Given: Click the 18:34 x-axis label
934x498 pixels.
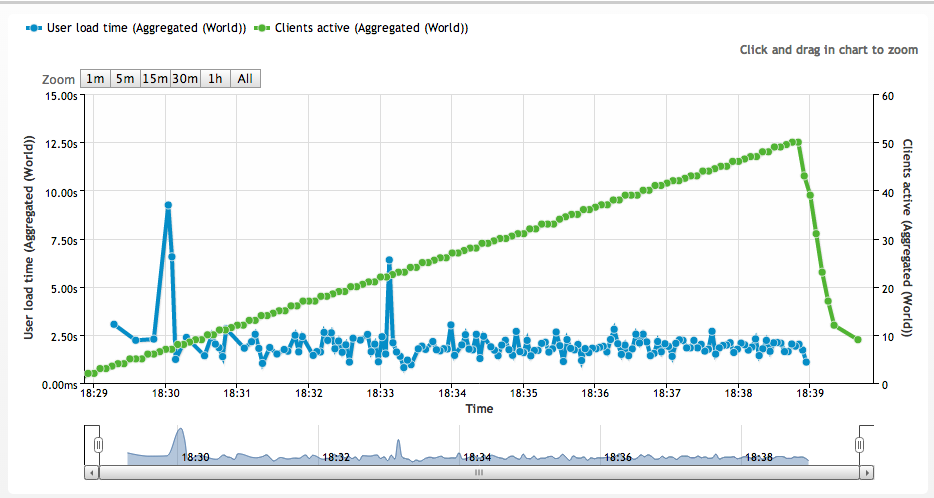Looking at the screenshot, I should [452, 393].
